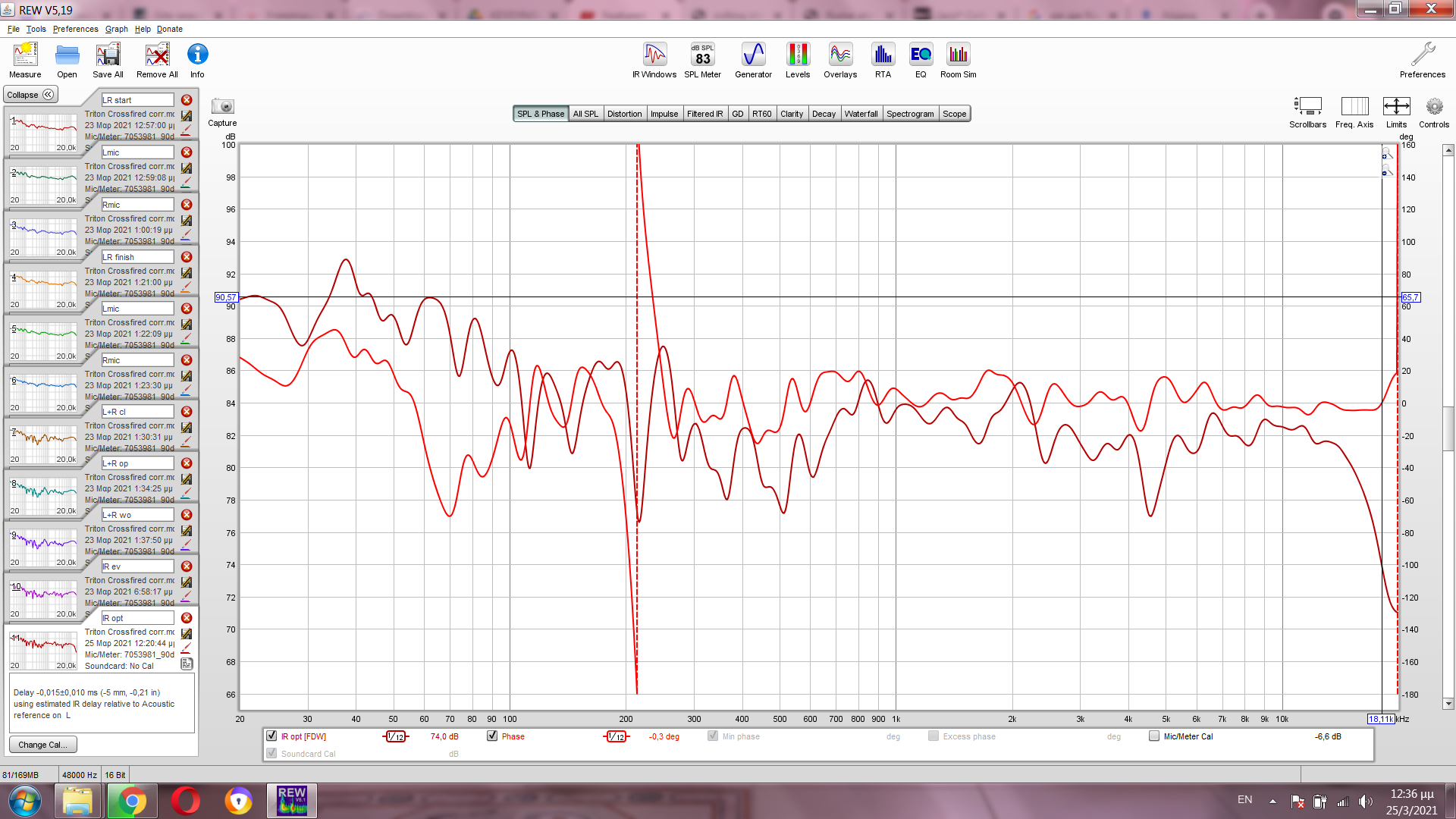Viewport: 1456px width, 819px height.
Task: Remove the LR start measurement
Action: pyautogui.click(x=187, y=100)
